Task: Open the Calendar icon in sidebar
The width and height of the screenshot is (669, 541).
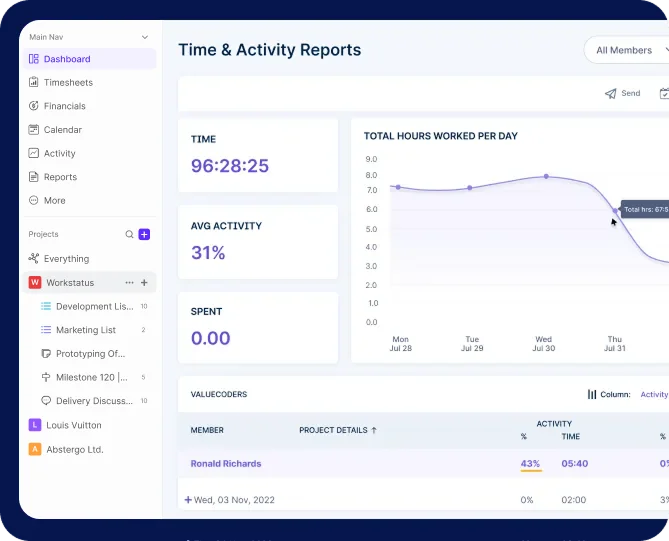Action: click(x=34, y=130)
